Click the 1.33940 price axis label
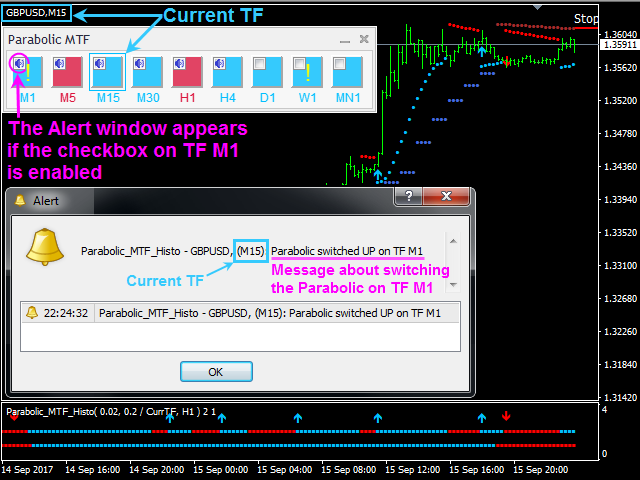Screen dimensions: 640x480 click(x=620, y=200)
